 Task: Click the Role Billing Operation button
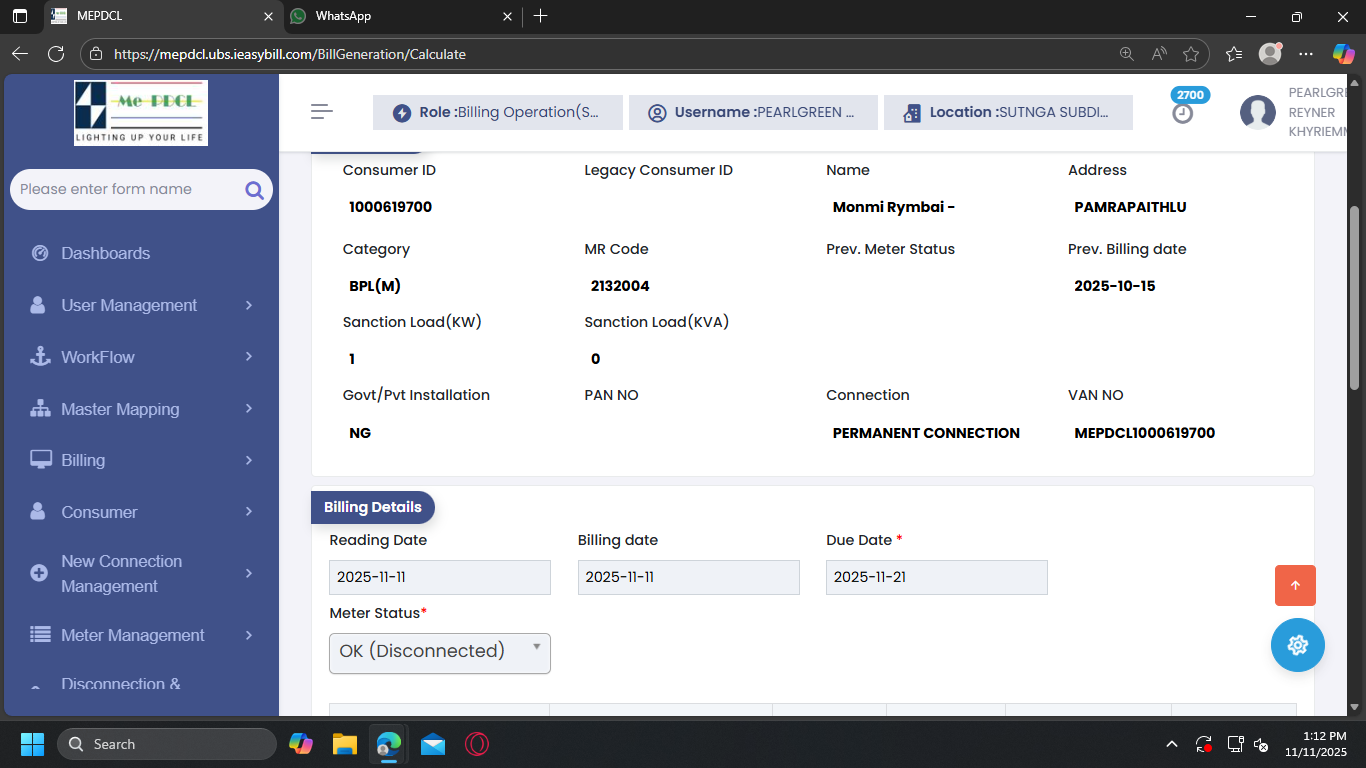coord(498,113)
